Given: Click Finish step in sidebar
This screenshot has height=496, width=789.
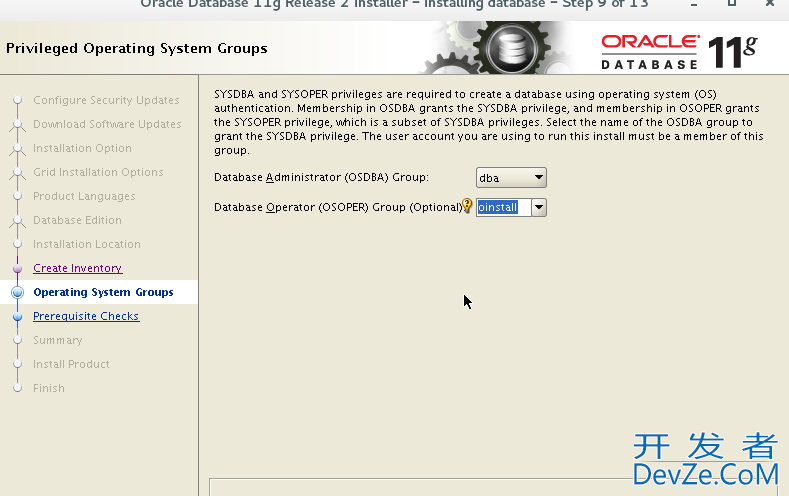Looking at the screenshot, I should (49, 388).
